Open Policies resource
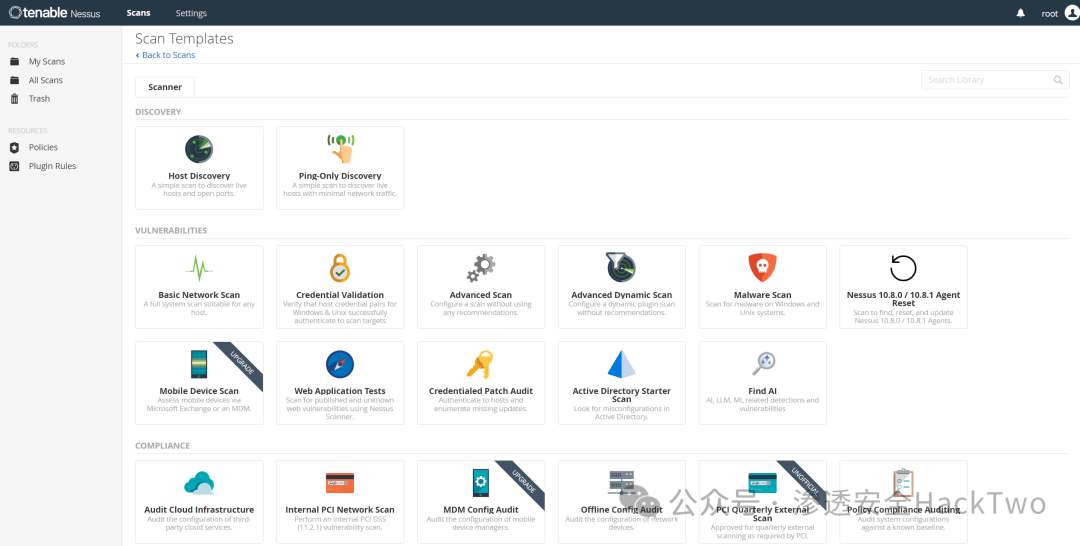The height and width of the screenshot is (546, 1080). click(x=43, y=147)
